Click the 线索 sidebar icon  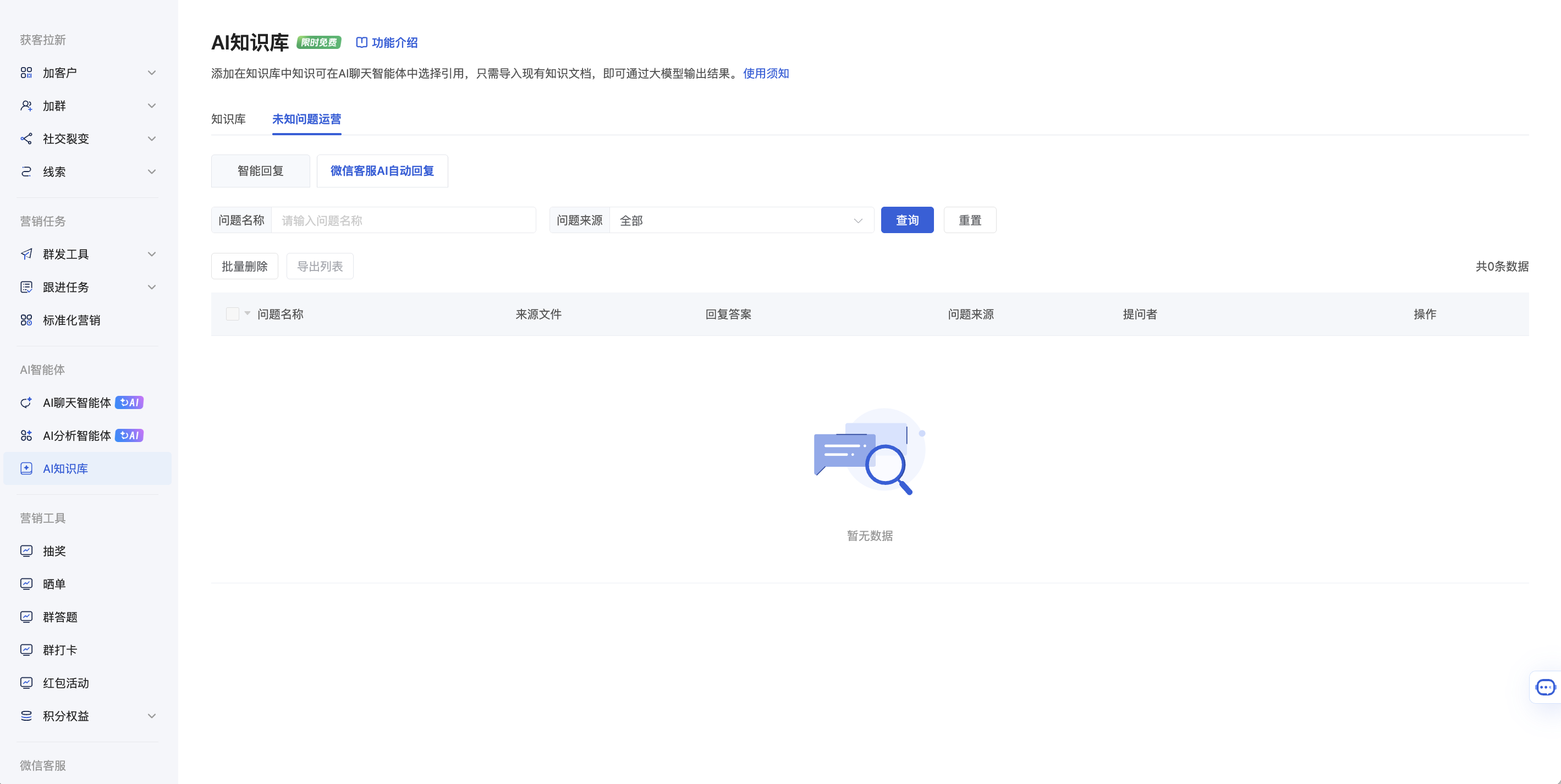[26, 172]
